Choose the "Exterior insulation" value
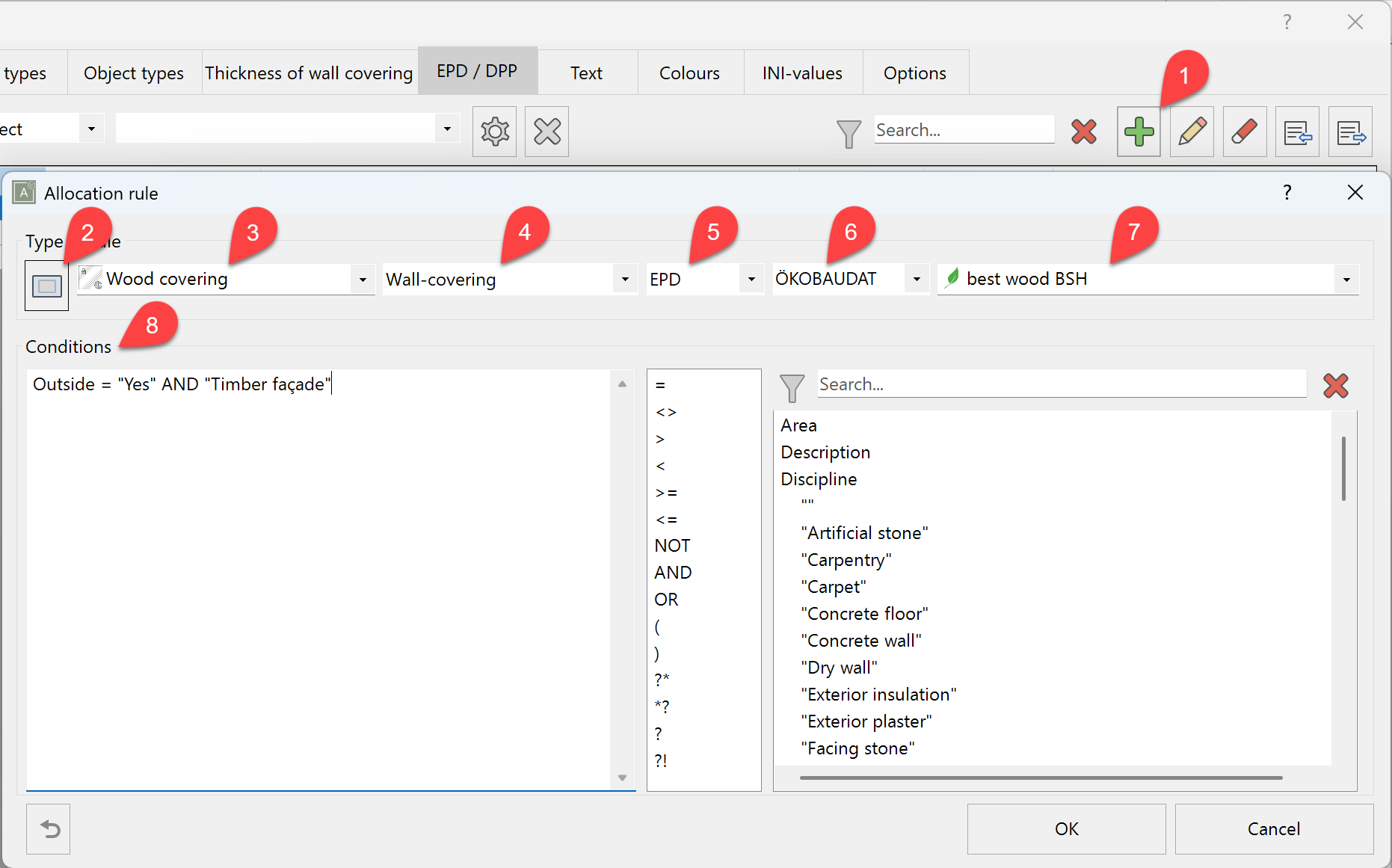The width and height of the screenshot is (1392, 868). point(878,695)
